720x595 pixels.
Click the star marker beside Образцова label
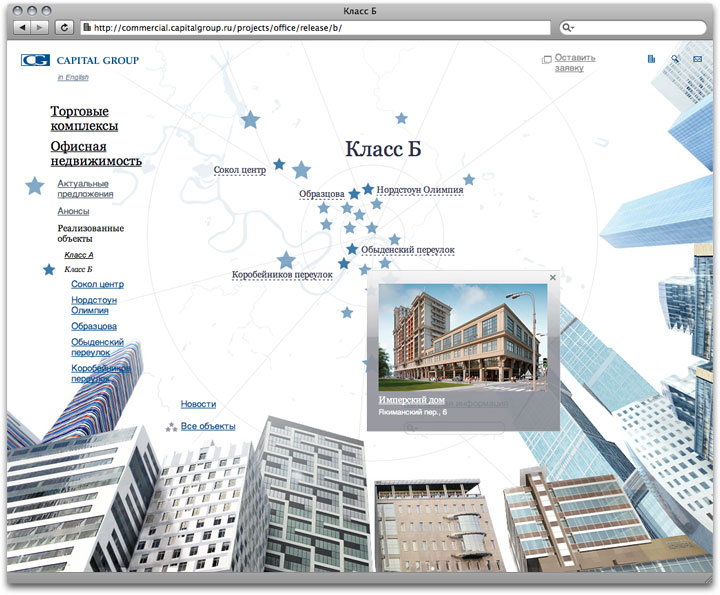354,194
